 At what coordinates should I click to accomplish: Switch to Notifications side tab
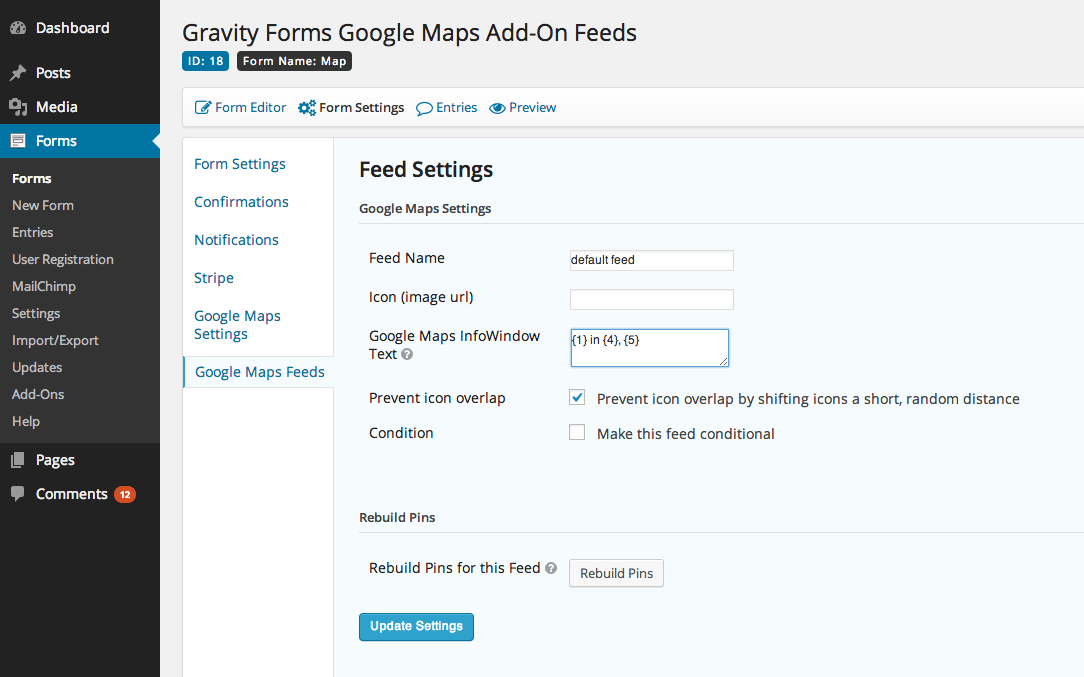(x=236, y=240)
